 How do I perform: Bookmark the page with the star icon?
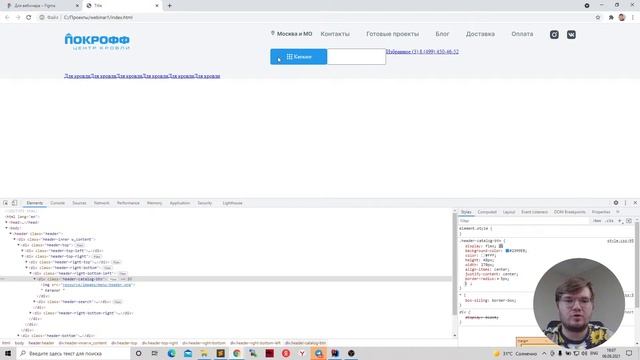click(598, 18)
